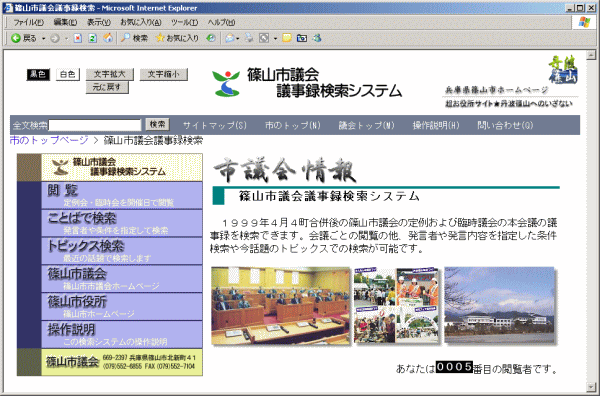Switch to the 黒色 black color scheme

(x=38, y=74)
